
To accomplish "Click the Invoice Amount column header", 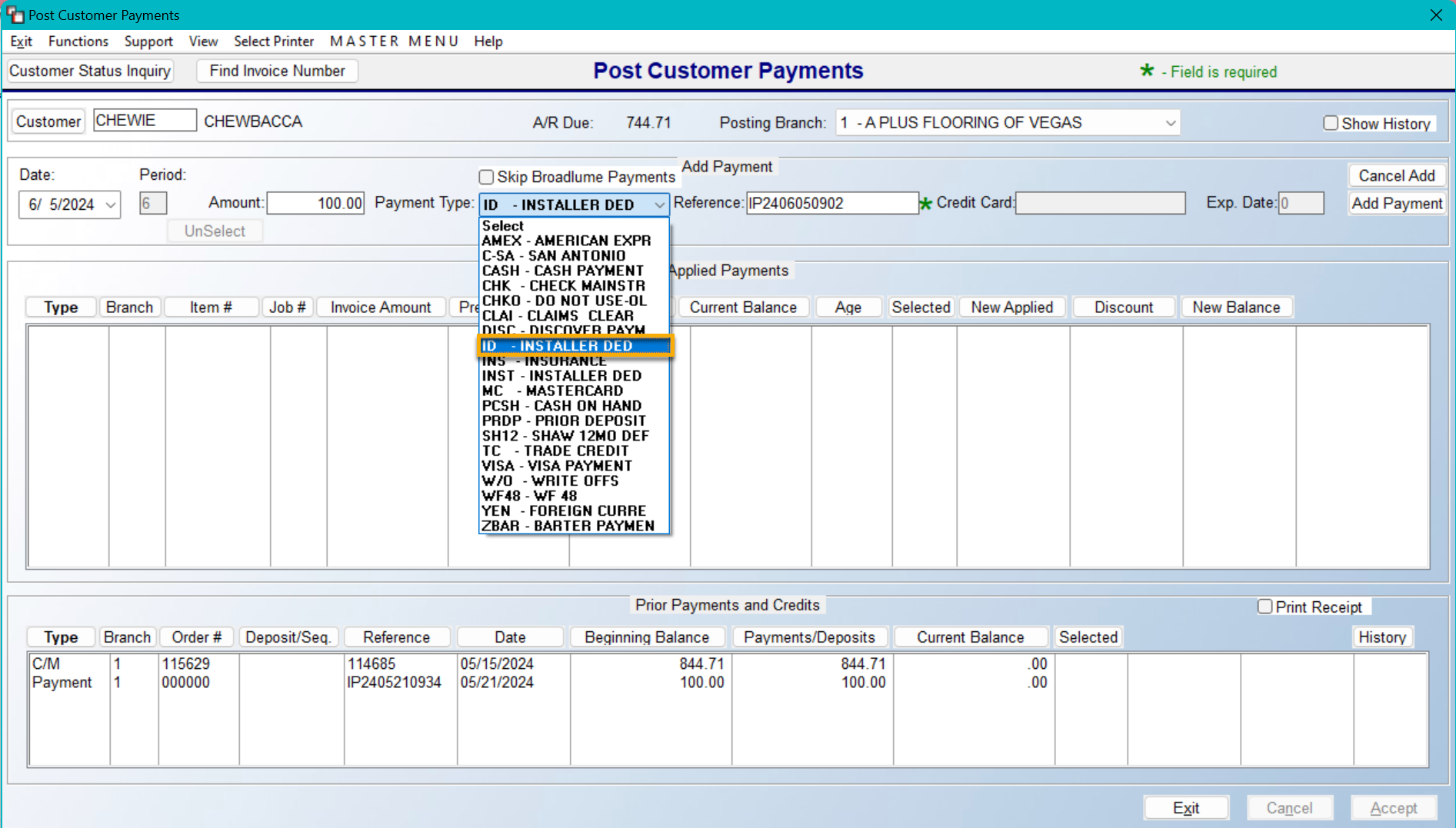I will (x=381, y=308).
